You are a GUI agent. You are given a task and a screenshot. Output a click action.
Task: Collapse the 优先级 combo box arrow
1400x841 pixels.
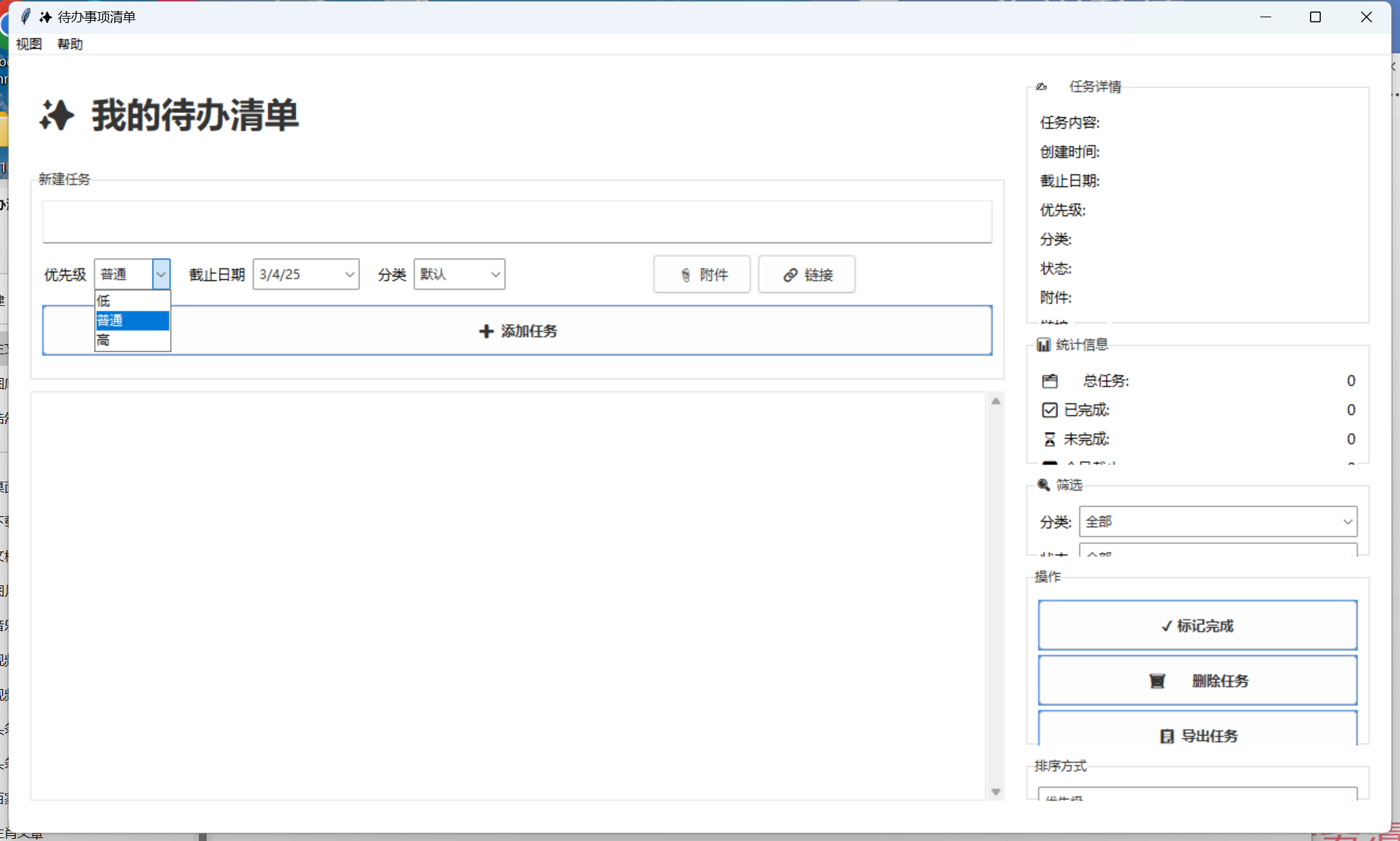coord(161,274)
